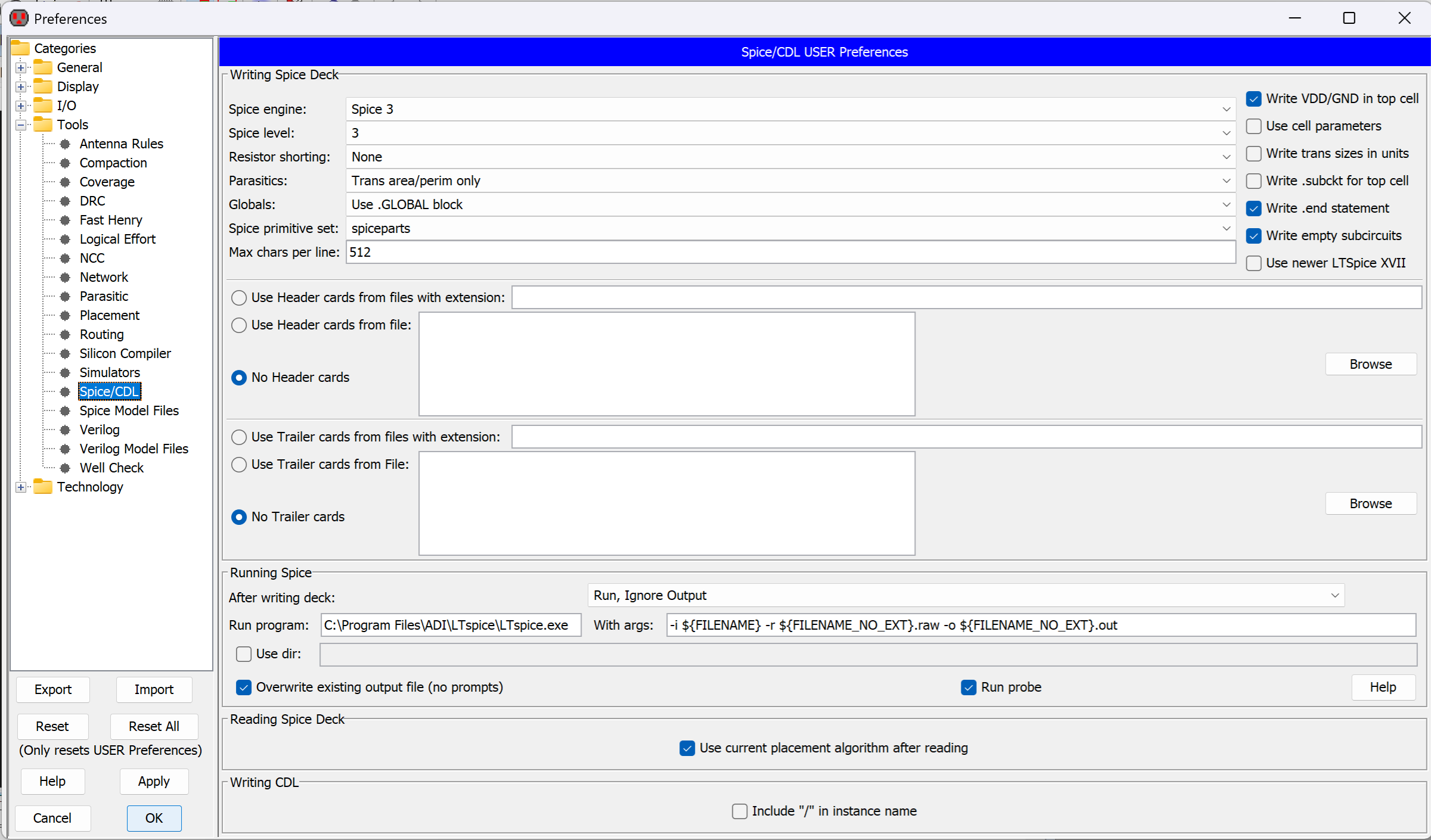
Task: Click the gear icon beside Coverage
Action: click(x=66, y=182)
